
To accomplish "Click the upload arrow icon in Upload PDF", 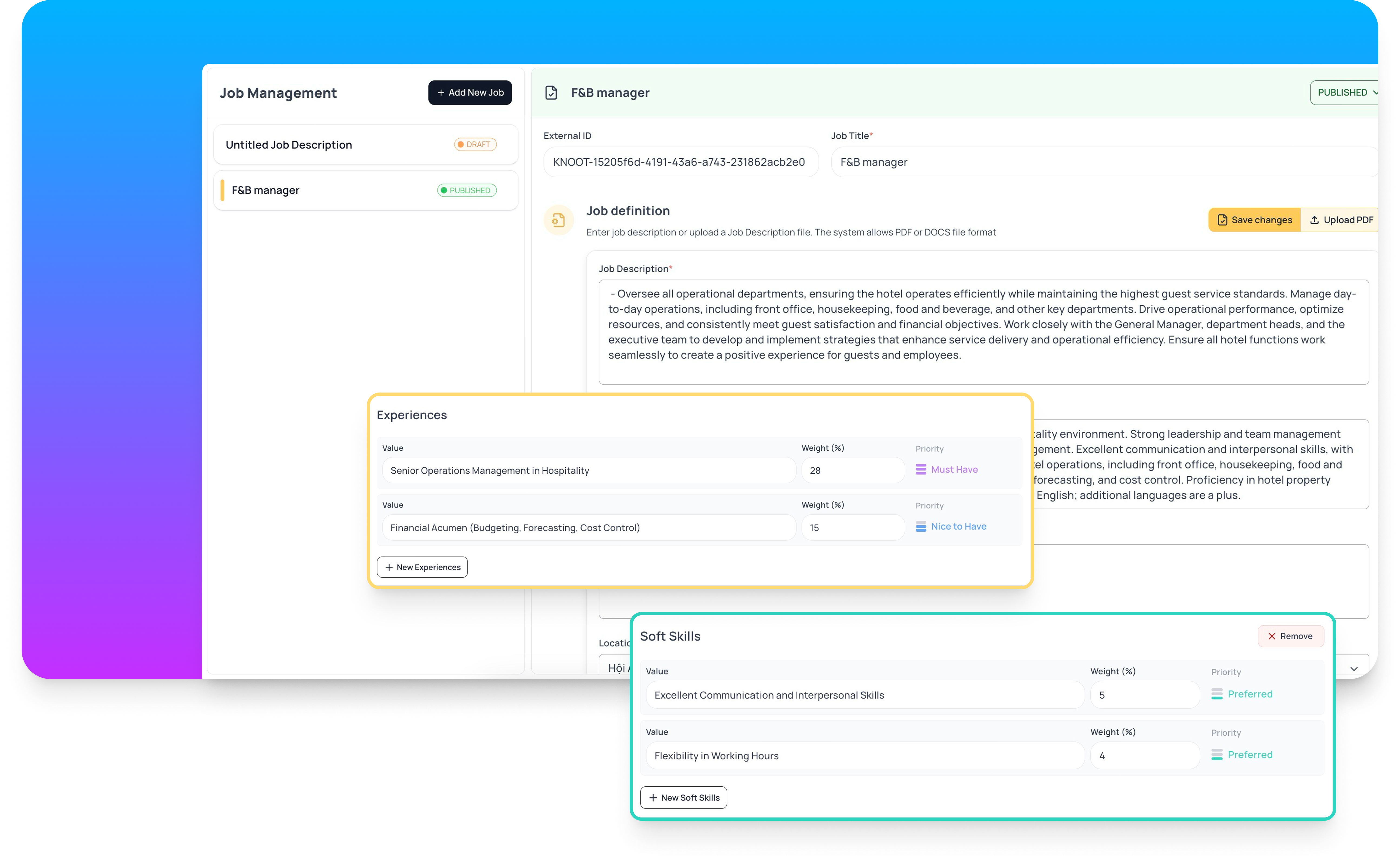I will coord(1314,220).
